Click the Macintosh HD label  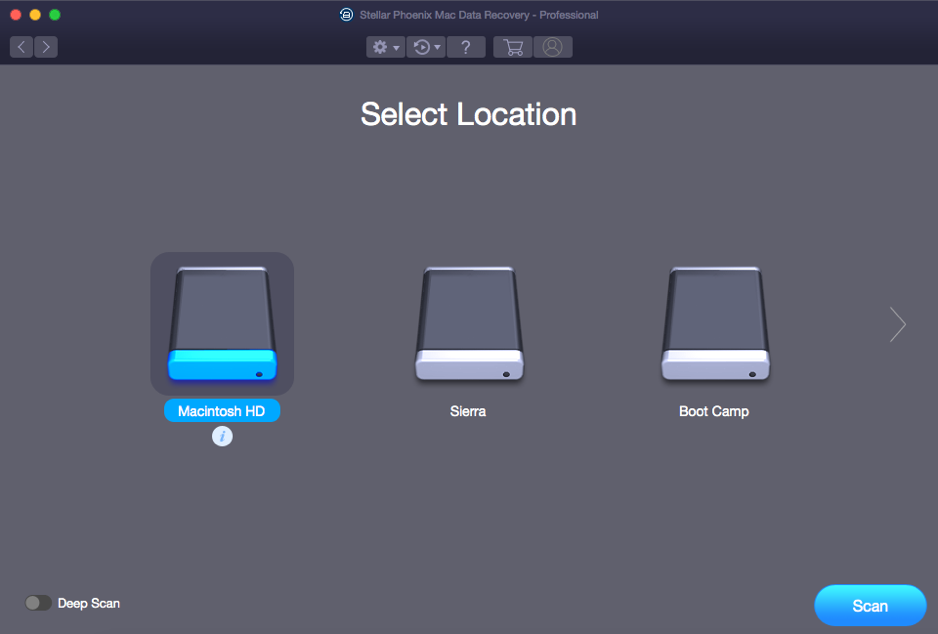[x=222, y=410]
